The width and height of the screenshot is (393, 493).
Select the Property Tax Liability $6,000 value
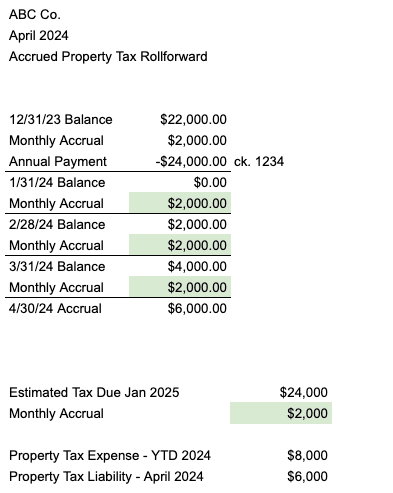tap(307, 476)
